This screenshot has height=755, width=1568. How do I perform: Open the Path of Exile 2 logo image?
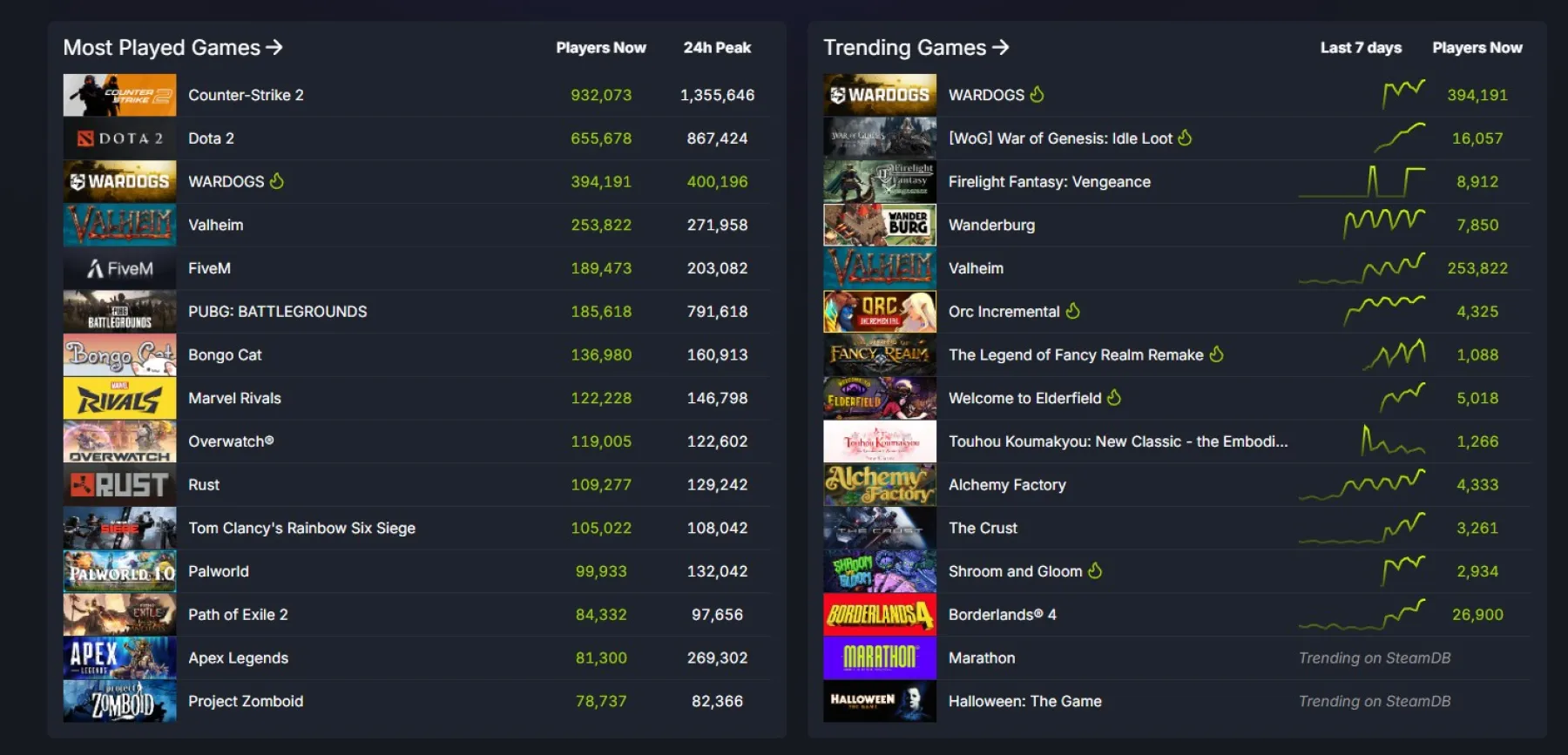119,615
